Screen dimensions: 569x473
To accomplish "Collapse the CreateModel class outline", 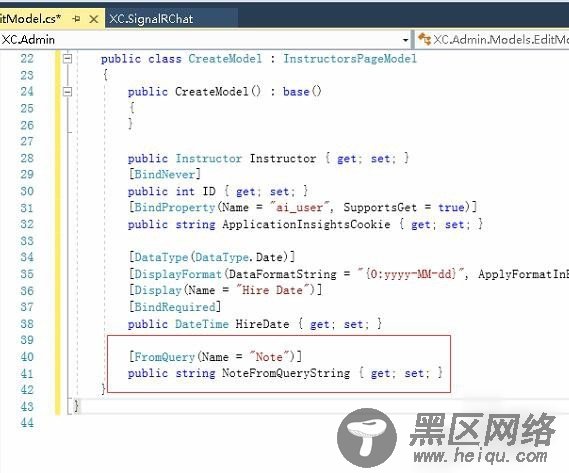I will point(67,58).
